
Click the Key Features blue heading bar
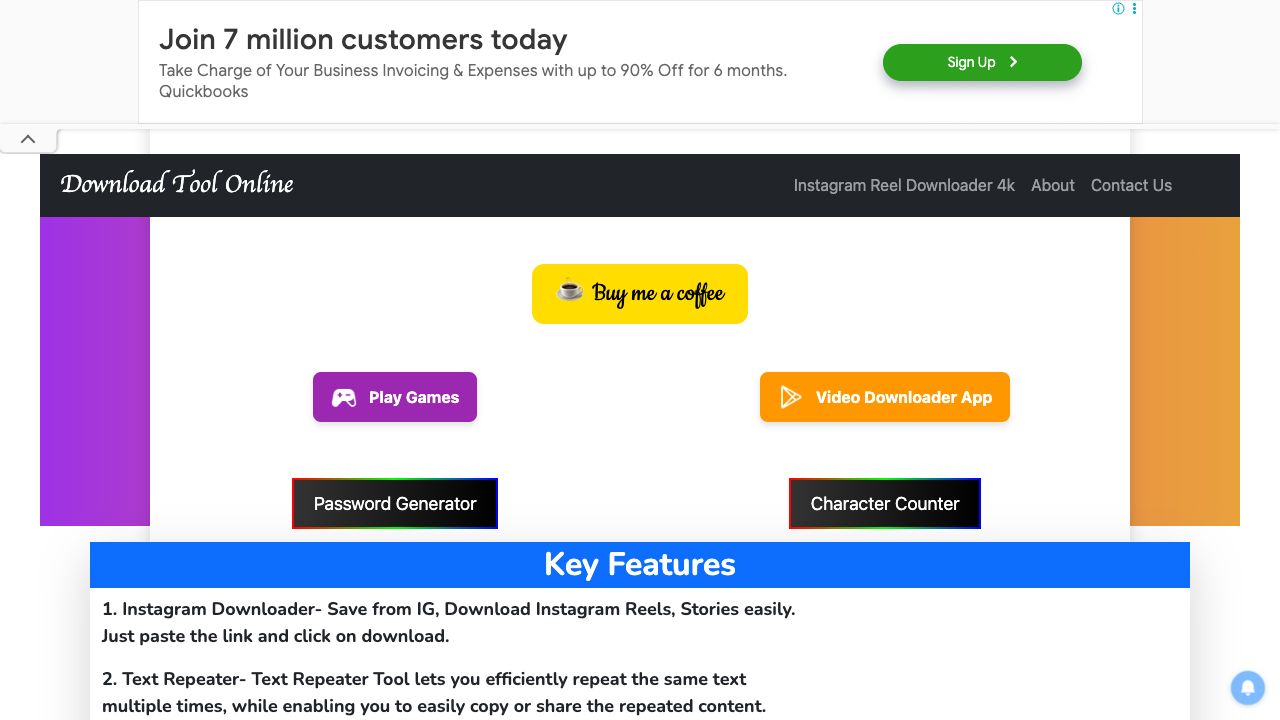(640, 565)
